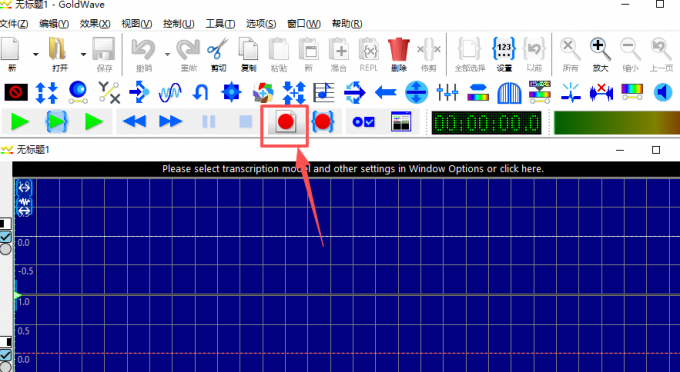The width and height of the screenshot is (680, 372).
Task: Open the equalizer sliders effect icon
Action: (447, 92)
